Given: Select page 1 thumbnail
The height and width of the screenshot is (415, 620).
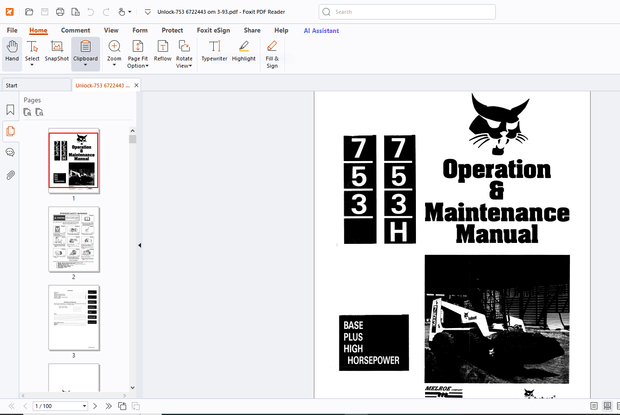Looking at the screenshot, I should pyautogui.click(x=74, y=160).
